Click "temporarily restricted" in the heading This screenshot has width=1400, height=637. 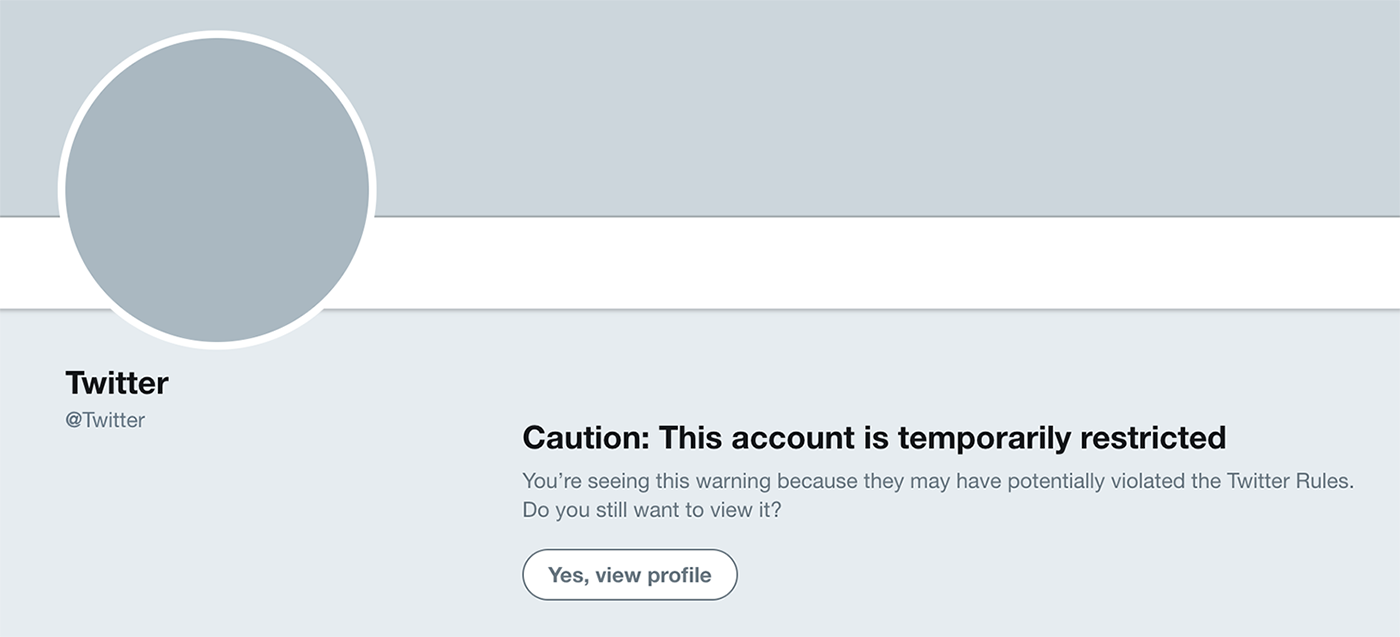tap(1062, 438)
